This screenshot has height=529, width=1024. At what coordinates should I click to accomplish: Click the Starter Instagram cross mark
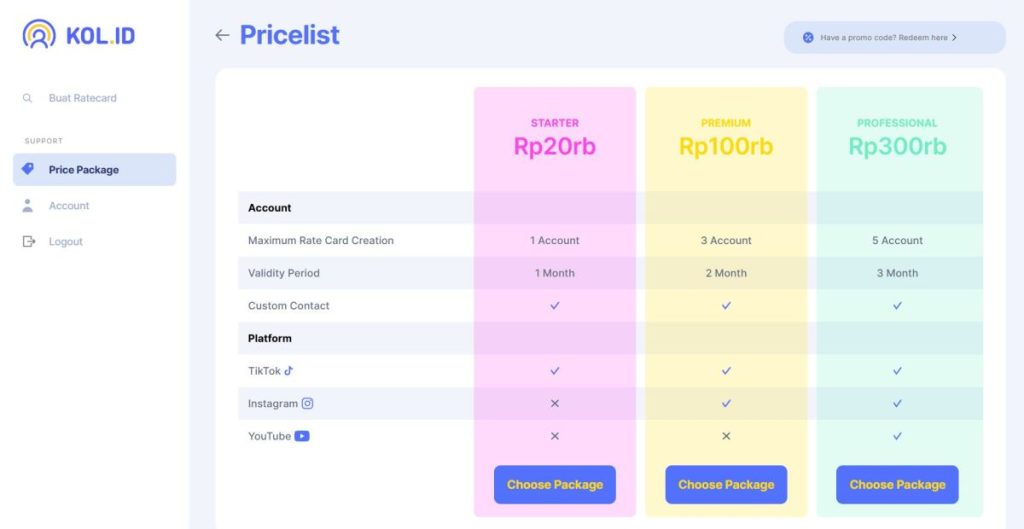[554, 404]
